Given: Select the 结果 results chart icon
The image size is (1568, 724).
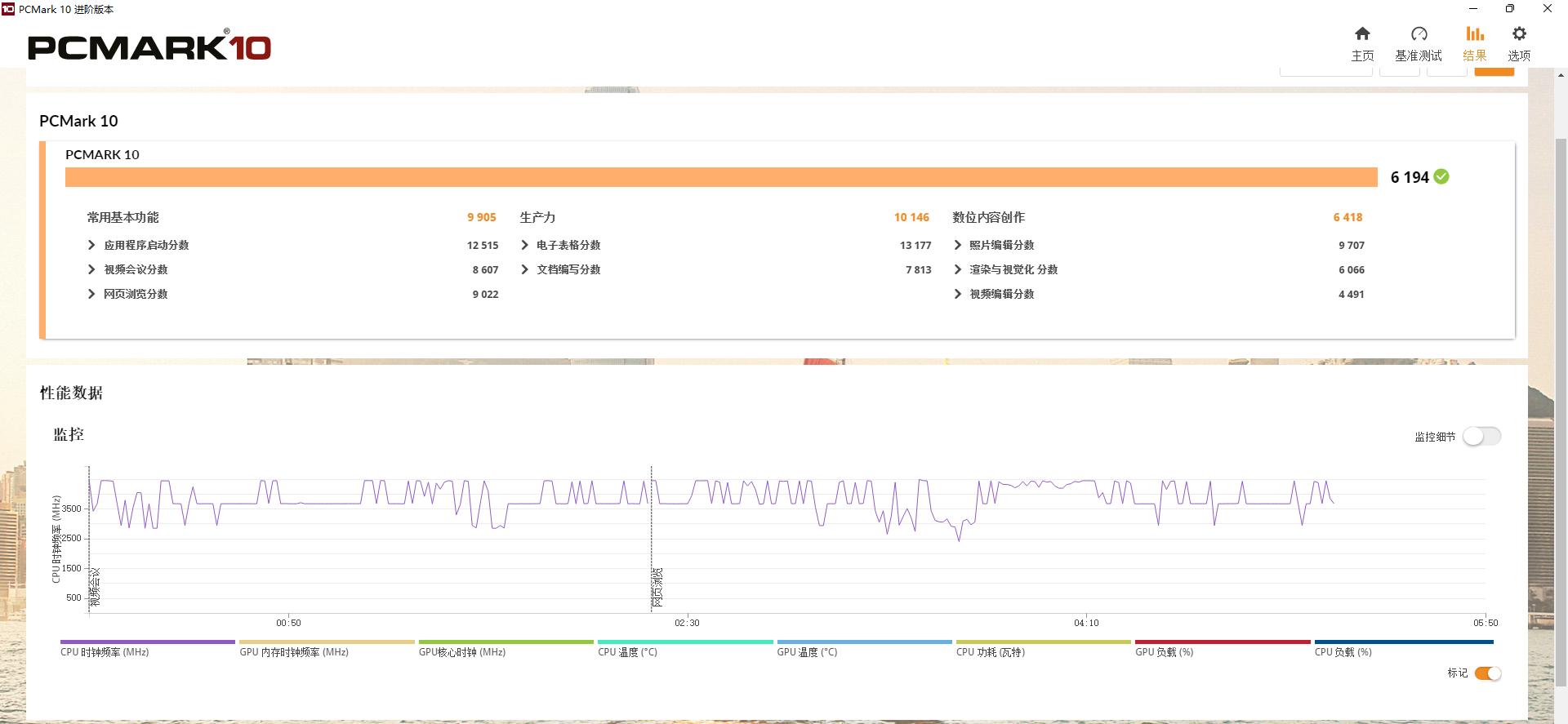Looking at the screenshot, I should (1474, 34).
